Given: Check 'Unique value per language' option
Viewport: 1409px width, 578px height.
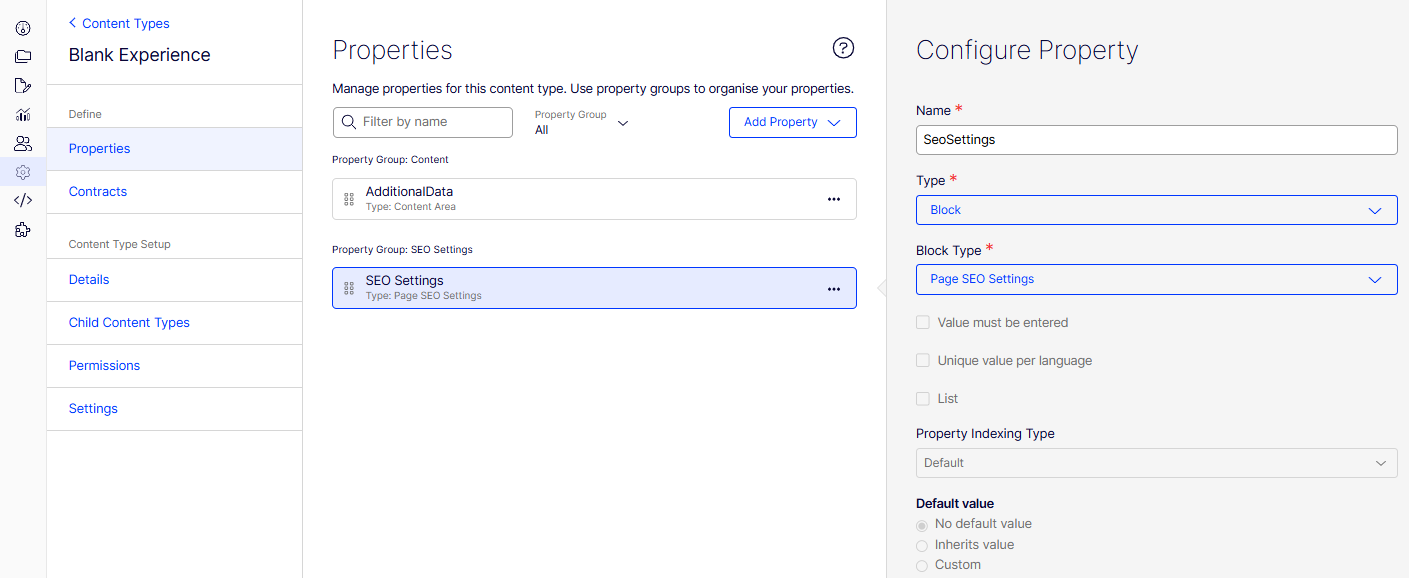Looking at the screenshot, I should click(x=923, y=361).
